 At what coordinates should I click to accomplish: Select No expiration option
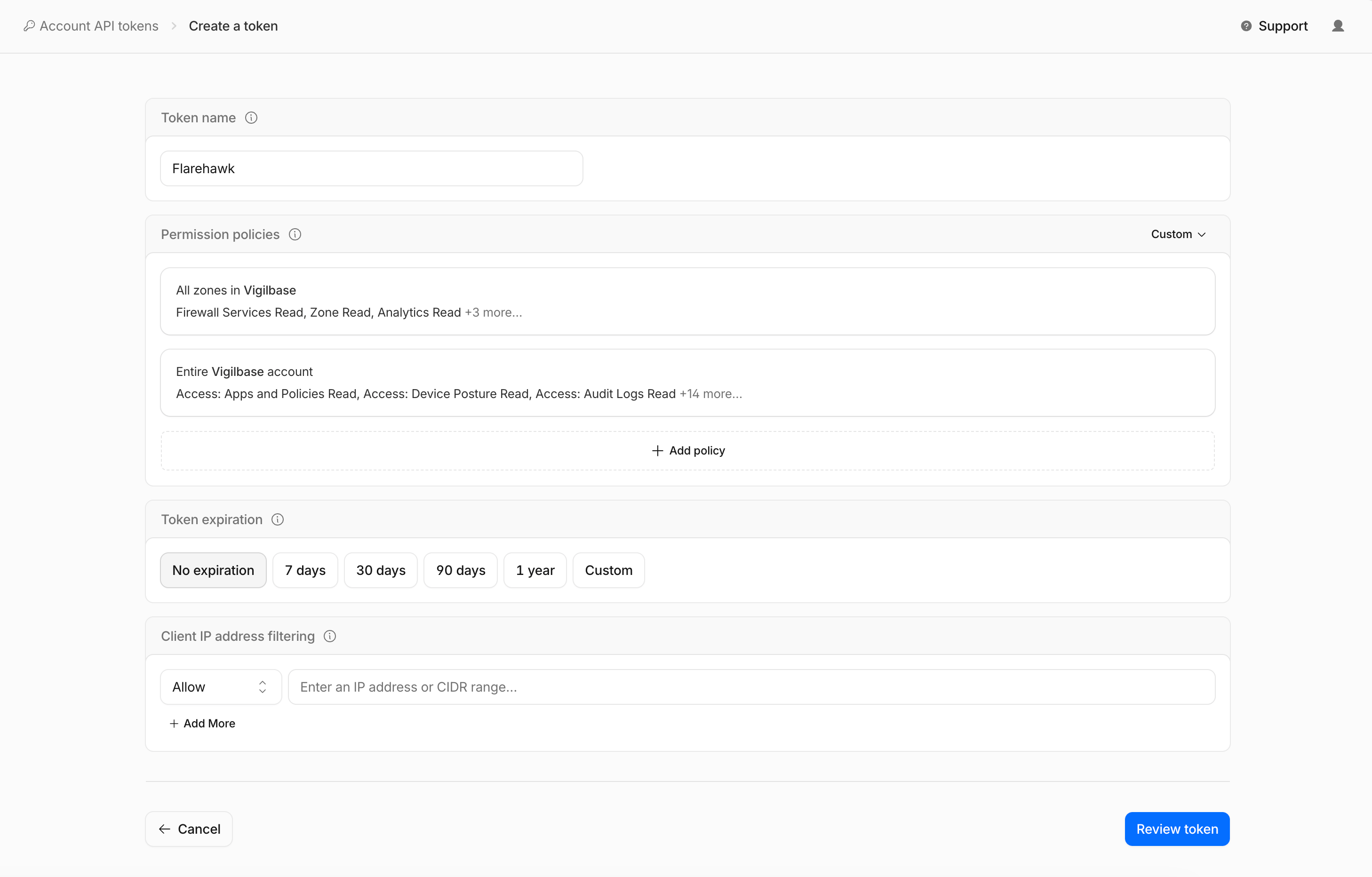[213, 570]
